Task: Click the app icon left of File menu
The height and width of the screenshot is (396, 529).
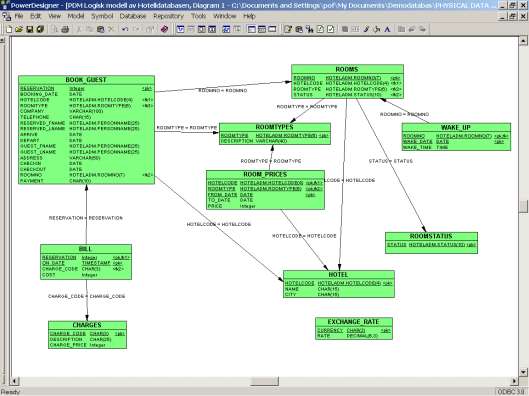Action: click(x=6, y=16)
